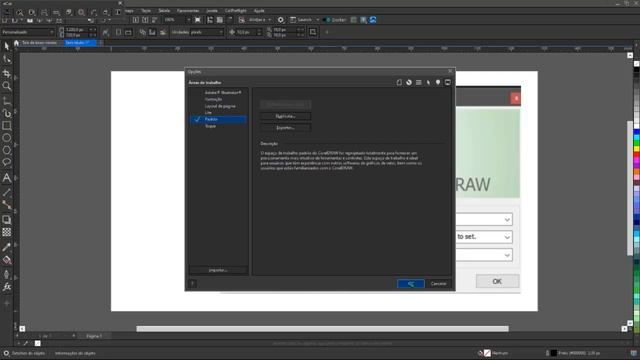Click the home icon beside document tabs
This screenshot has width=640, height=360.
pos(16,43)
